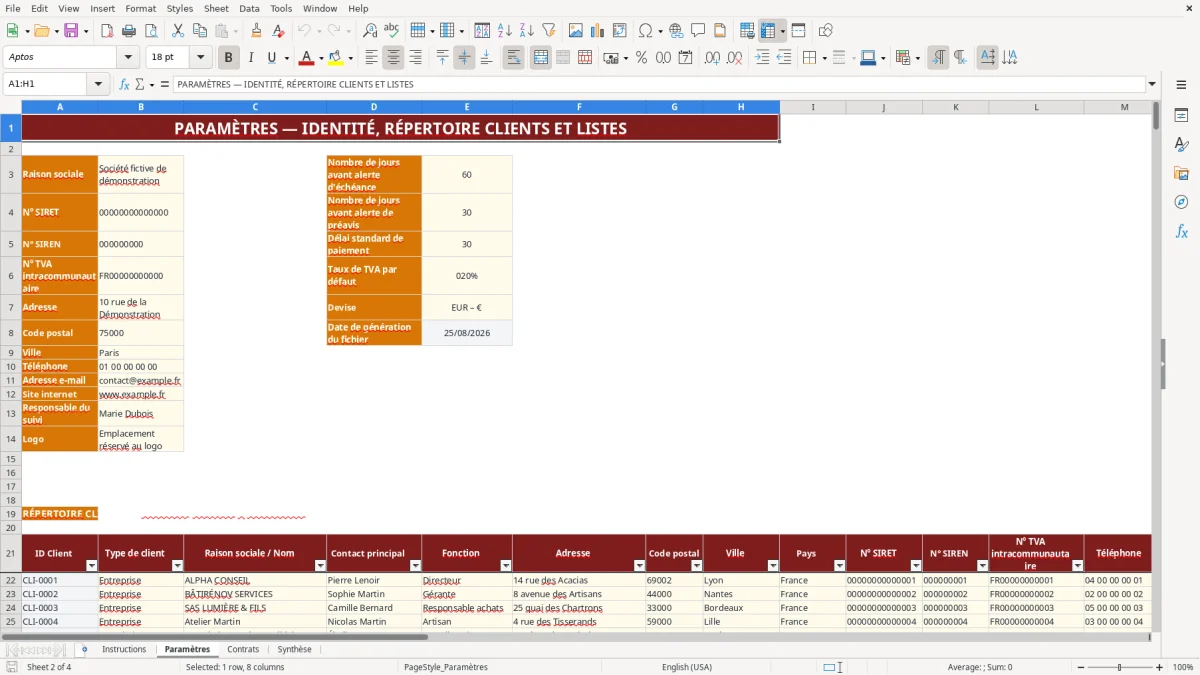Open sidebar Navigator panel
This screenshot has width=1200, height=675.
[1181, 202]
